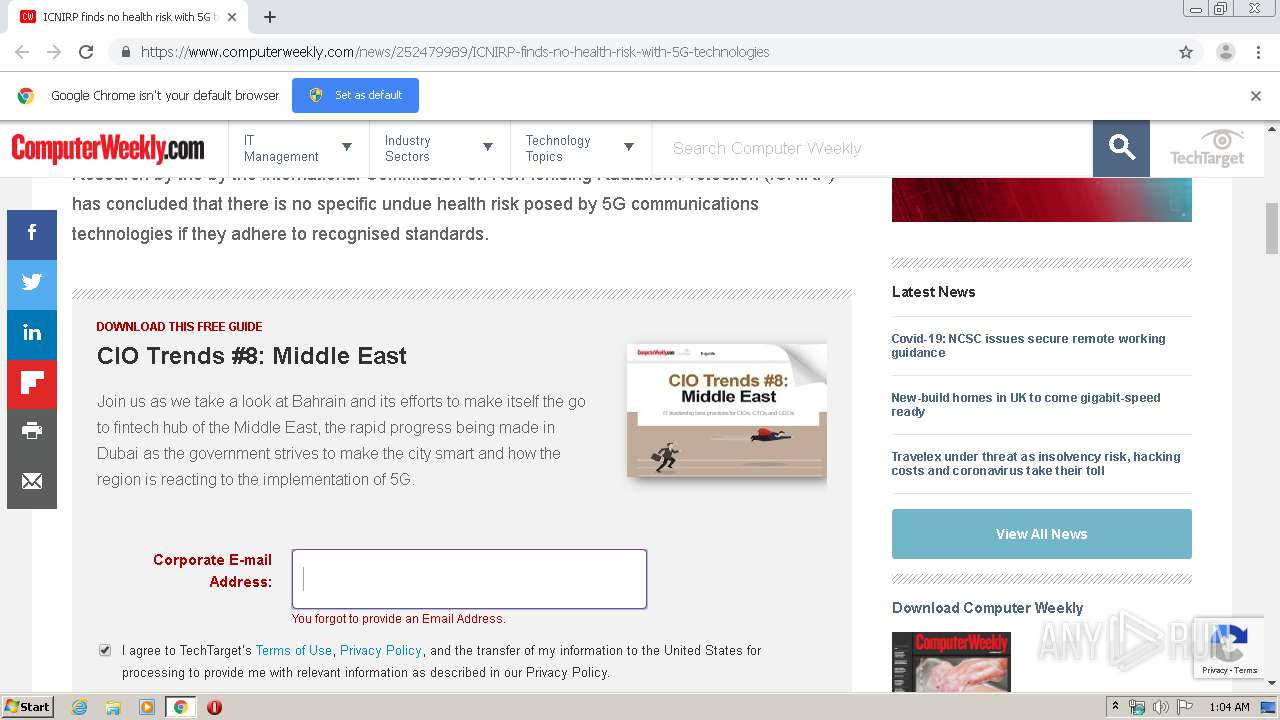
Task: Click View All News button
Action: tap(1041, 534)
